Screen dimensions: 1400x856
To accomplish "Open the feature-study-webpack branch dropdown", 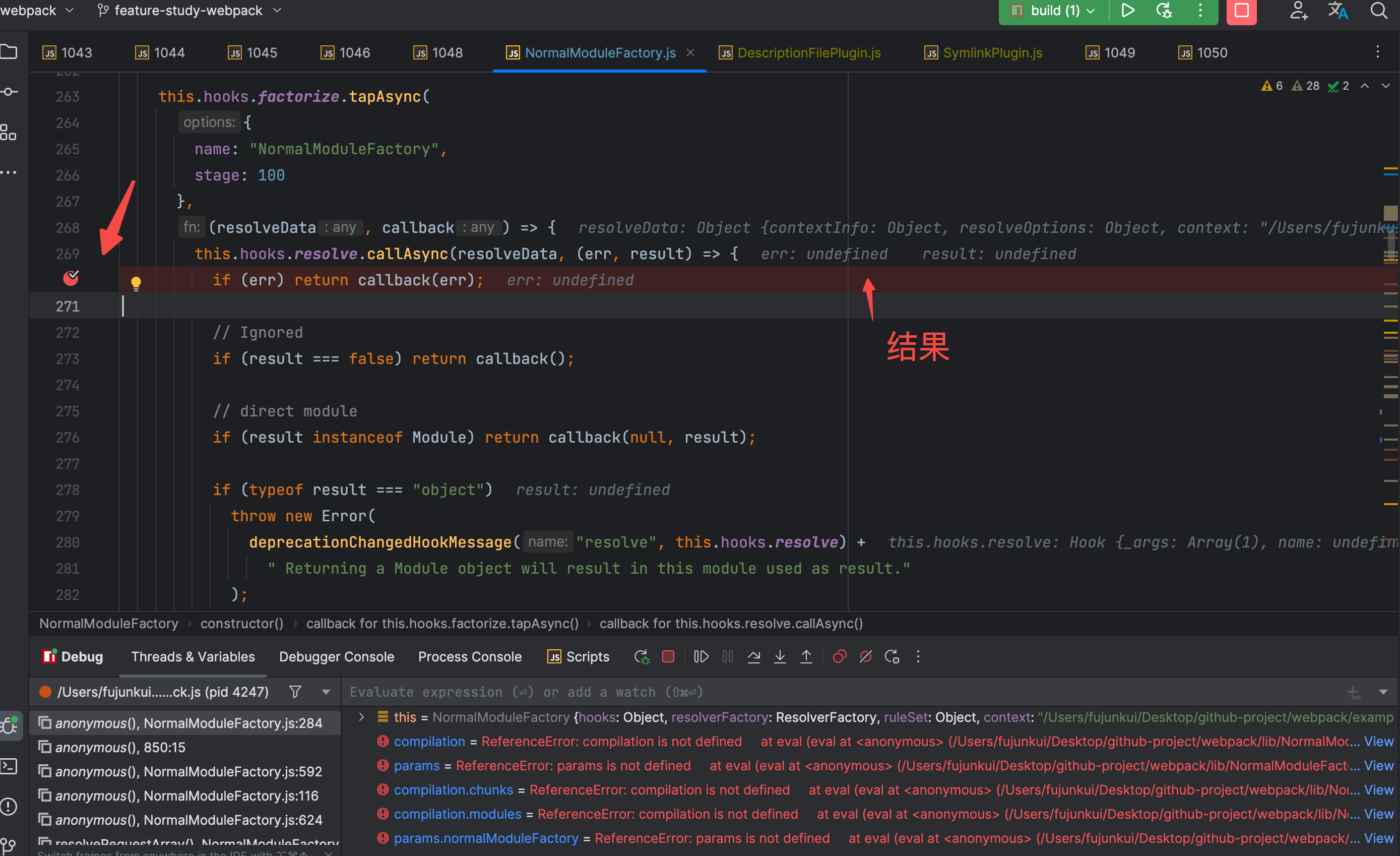I will 188,10.
